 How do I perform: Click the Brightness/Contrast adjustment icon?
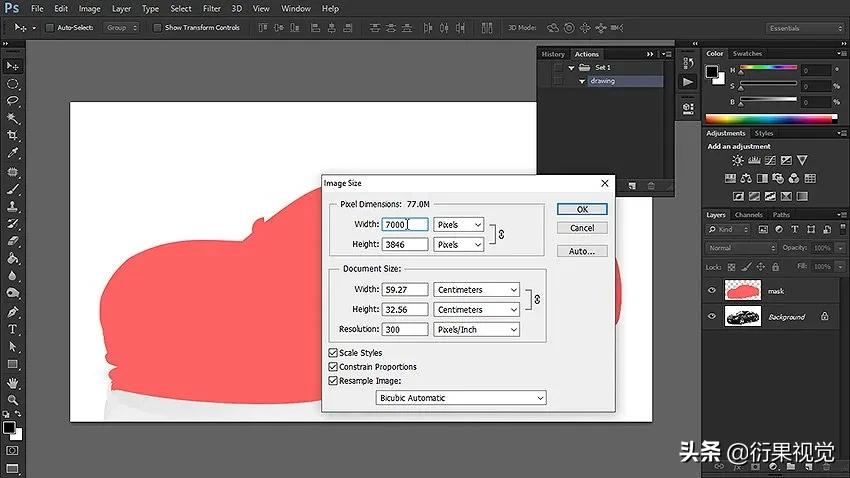click(737, 160)
